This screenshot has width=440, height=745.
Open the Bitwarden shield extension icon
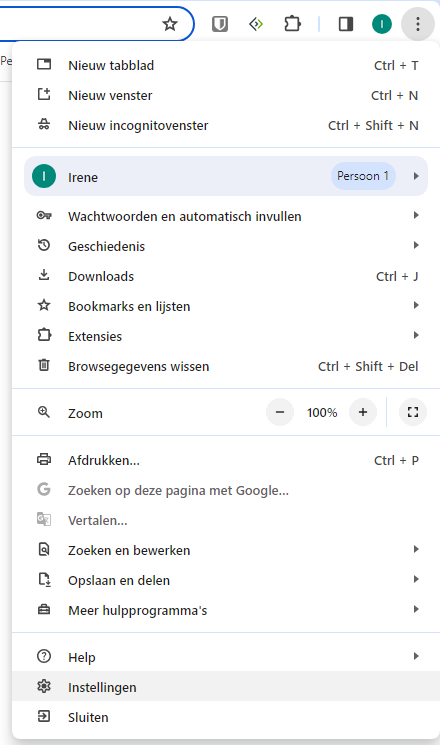220,24
